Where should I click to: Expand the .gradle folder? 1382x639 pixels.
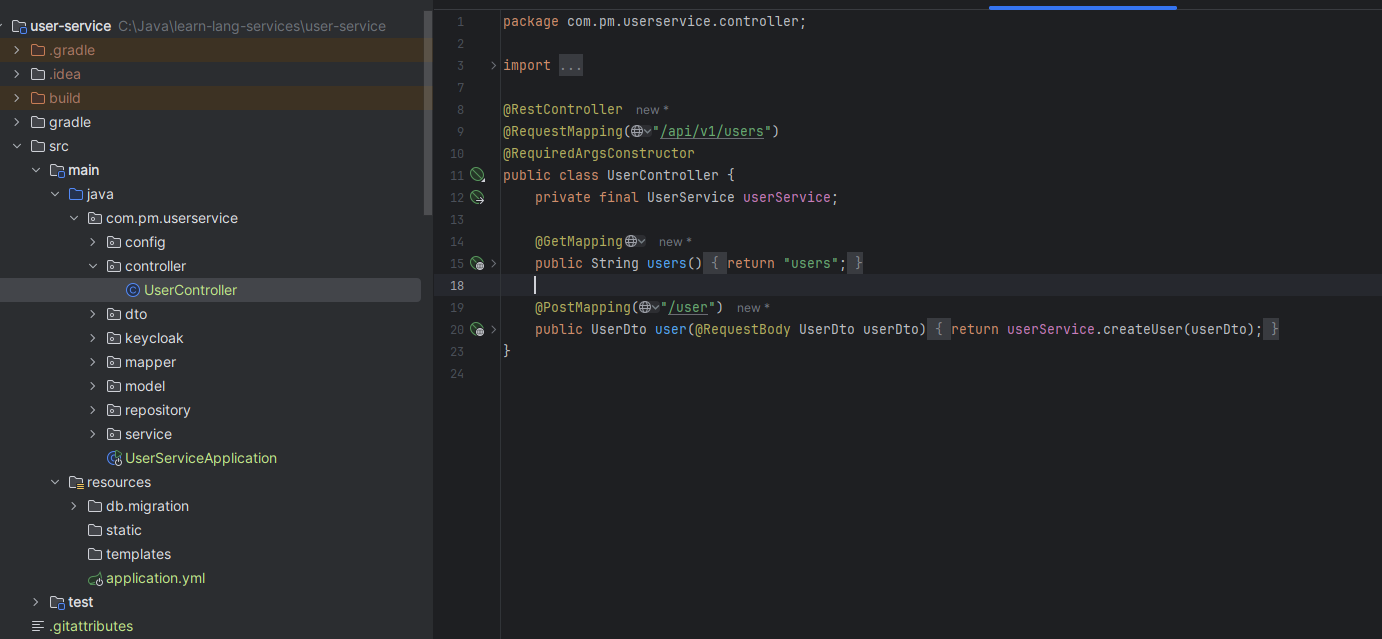17,50
